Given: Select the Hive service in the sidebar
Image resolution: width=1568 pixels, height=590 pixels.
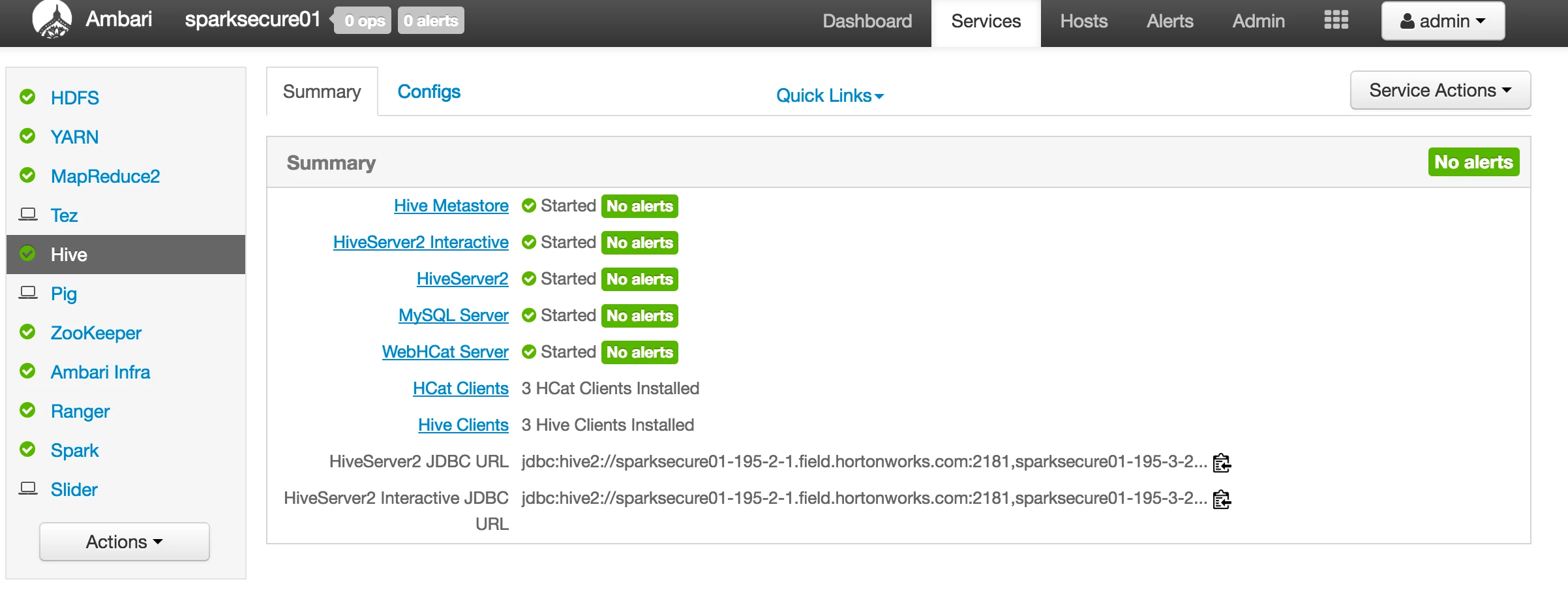Looking at the screenshot, I should tap(126, 255).
